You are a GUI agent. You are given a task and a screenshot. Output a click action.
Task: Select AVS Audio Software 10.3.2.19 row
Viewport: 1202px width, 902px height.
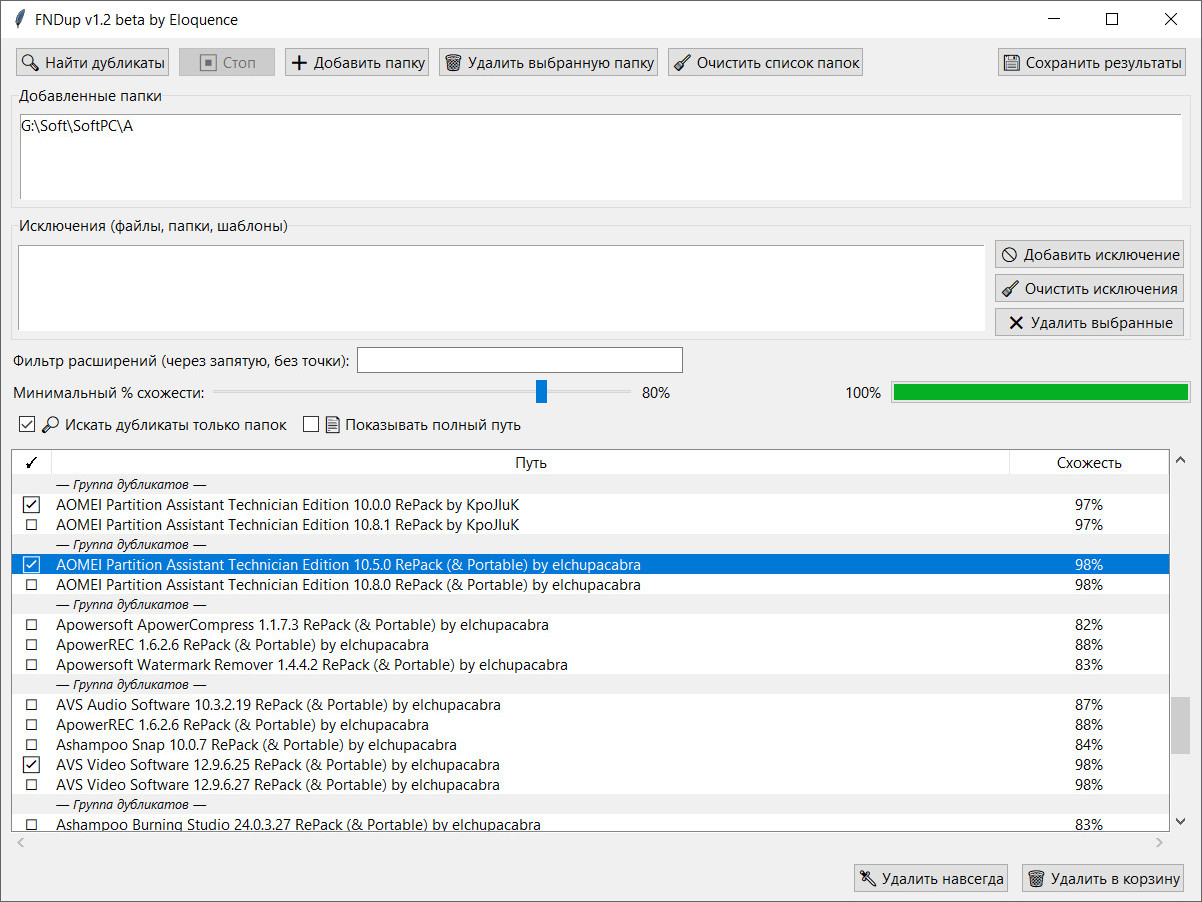pos(589,705)
